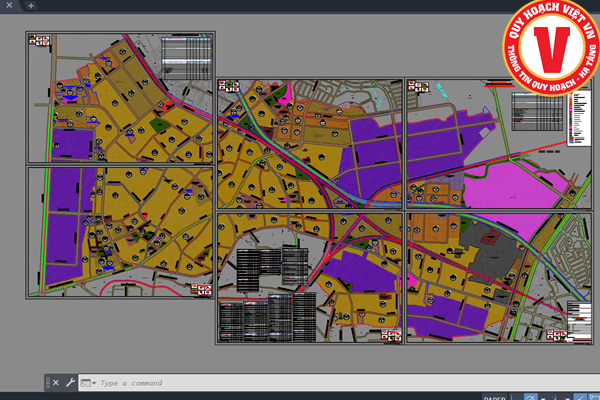
Task: Open command line customize wrench
Action: (70, 382)
